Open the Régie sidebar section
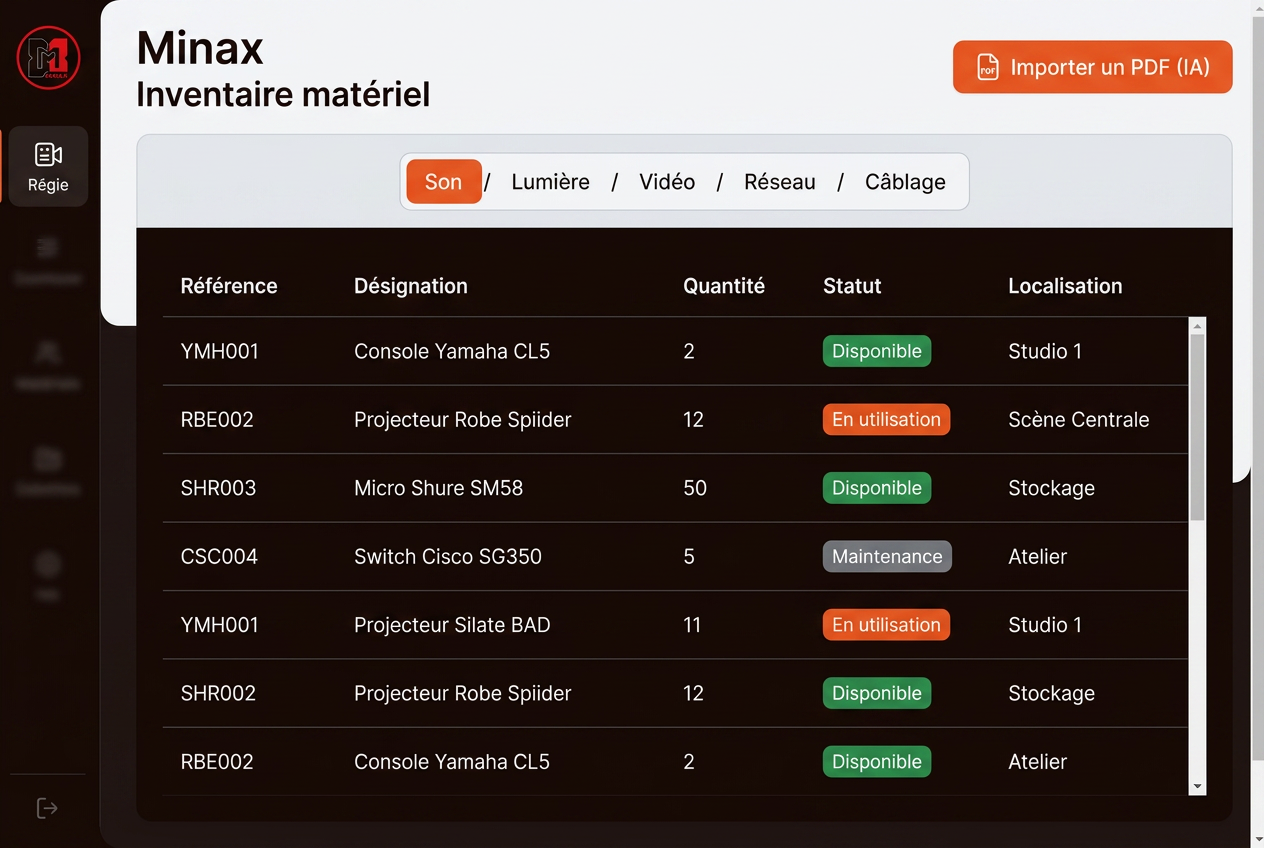Image resolution: width=1264 pixels, height=848 pixels. coord(48,166)
